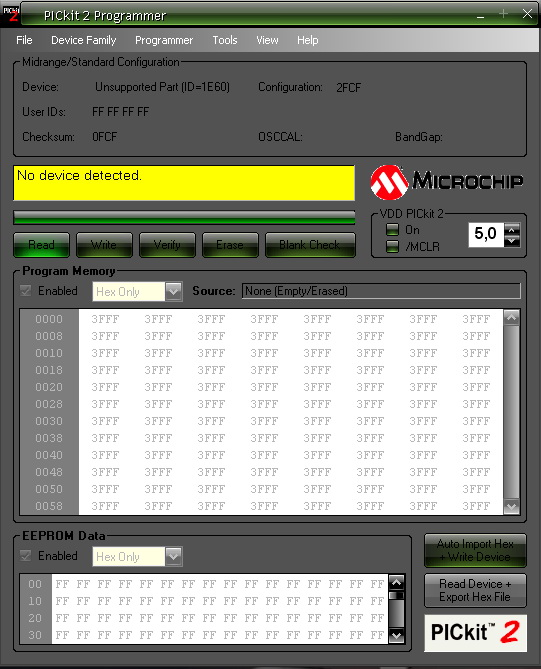Click Read Device + Export Hex File
541x669 pixels.
point(475,590)
